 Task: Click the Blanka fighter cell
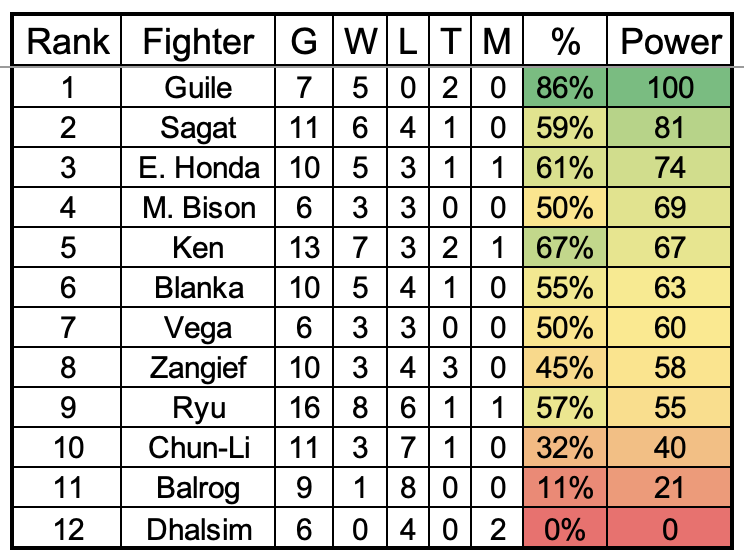tap(198, 287)
